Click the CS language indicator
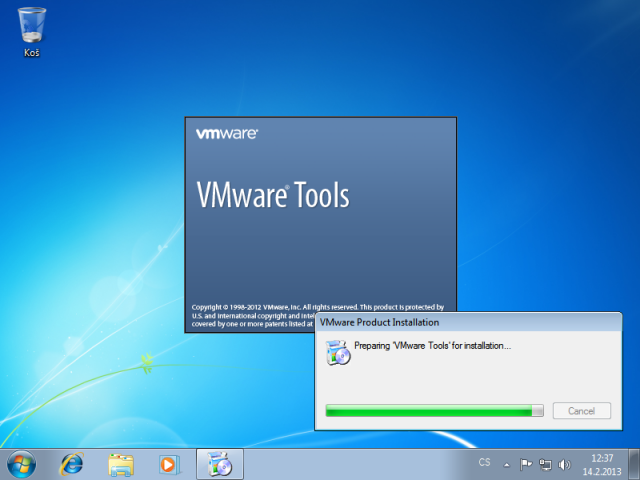Viewport: 640px width, 480px height. (484, 462)
